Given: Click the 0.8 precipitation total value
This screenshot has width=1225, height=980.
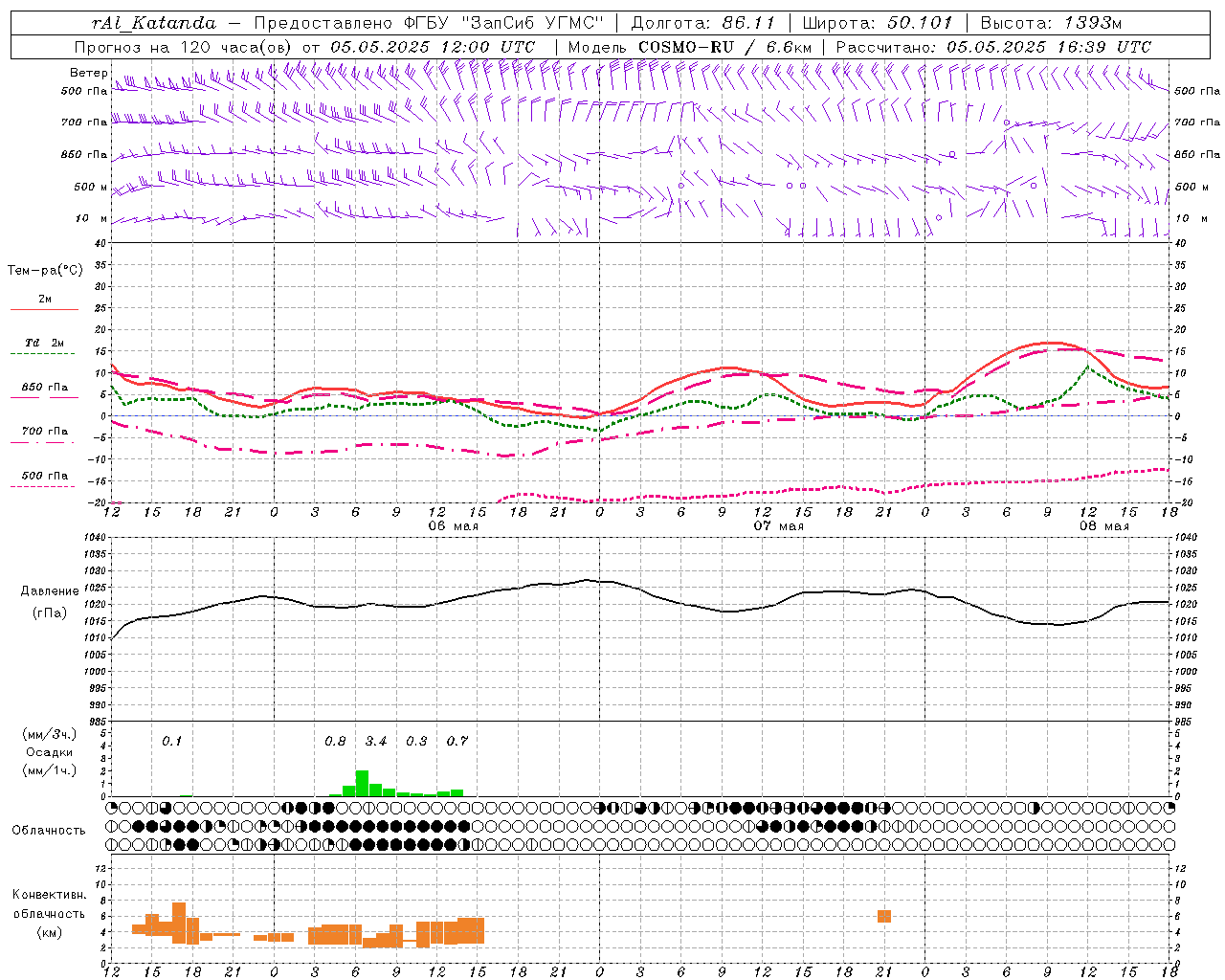Looking at the screenshot, I should (x=335, y=742).
